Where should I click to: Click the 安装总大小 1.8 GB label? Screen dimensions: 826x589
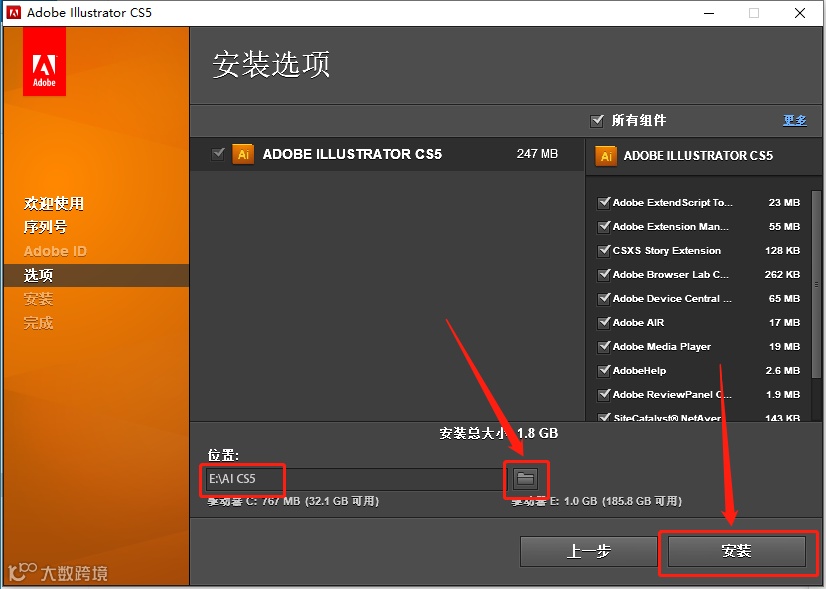(498, 434)
